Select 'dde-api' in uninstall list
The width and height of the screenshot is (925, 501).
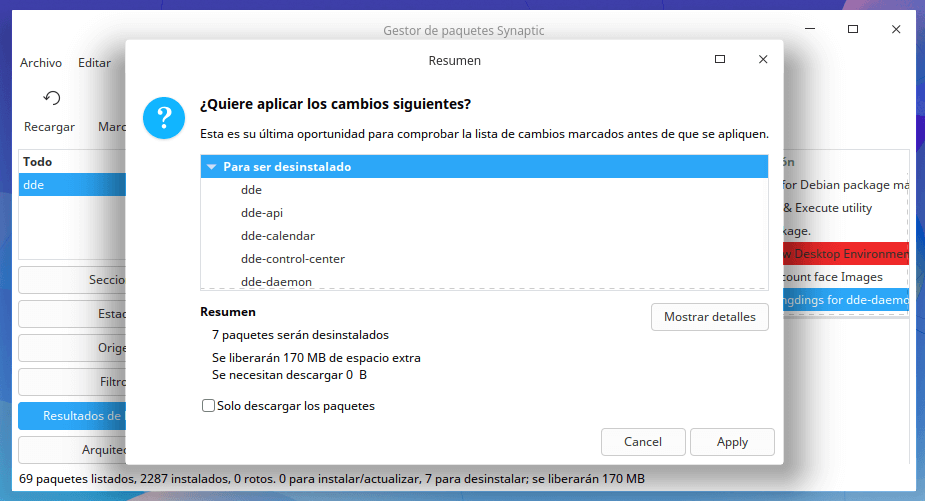[x=484, y=213]
